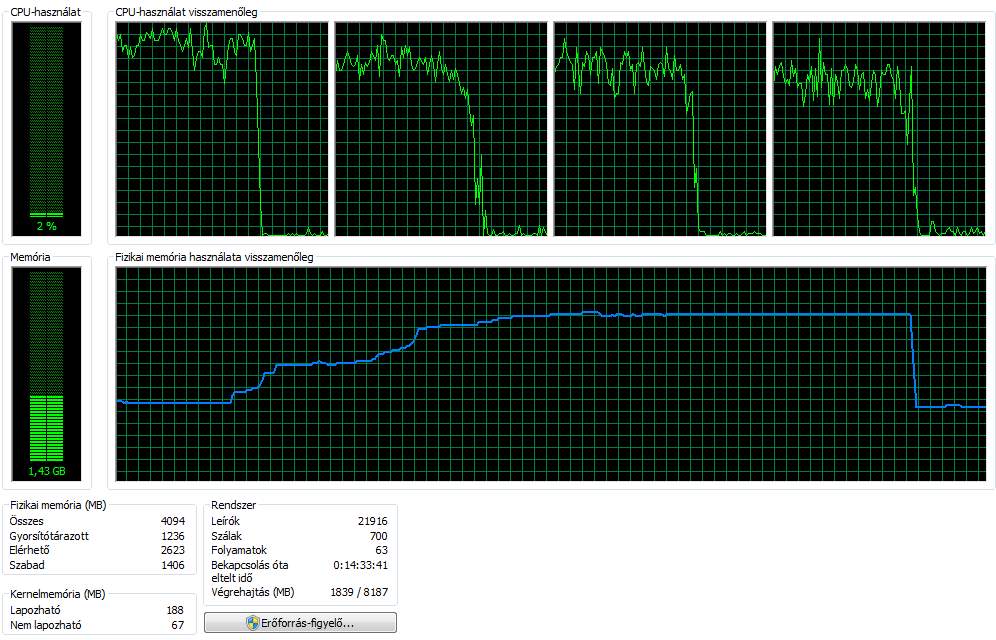This screenshot has height=640, width=996.
Task: Select the first CPU core history graph
Action: click(x=222, y=130)
